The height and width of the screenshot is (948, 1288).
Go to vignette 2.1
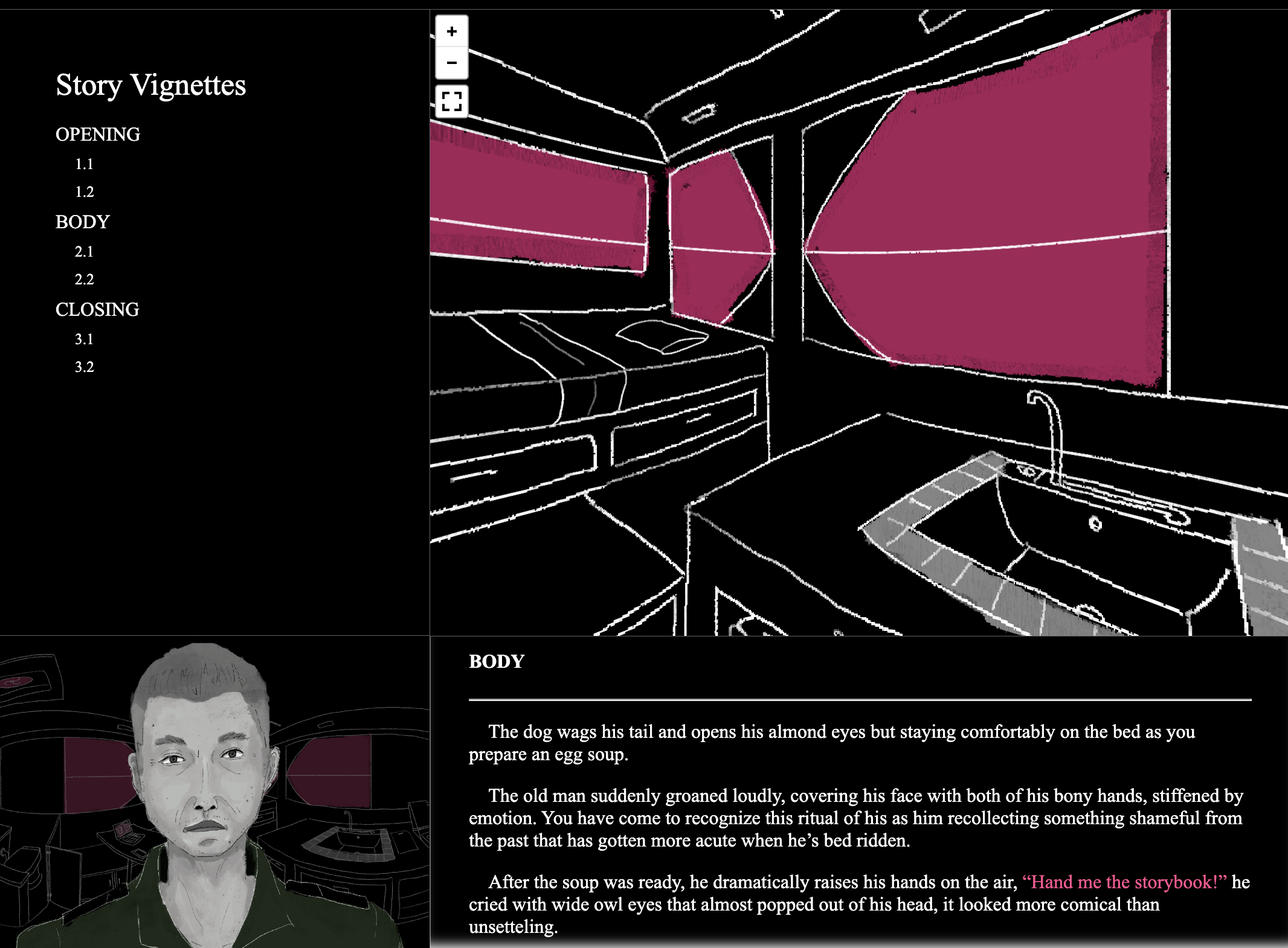(x=84, y=252)
